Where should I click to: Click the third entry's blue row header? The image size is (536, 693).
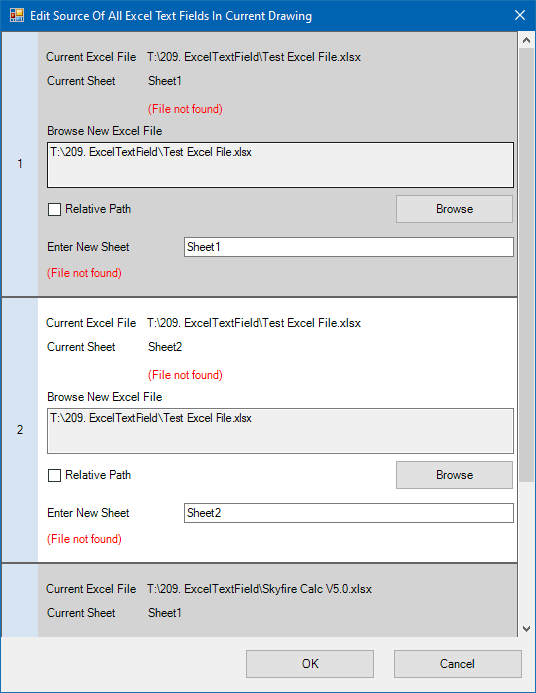coord(20,601)
